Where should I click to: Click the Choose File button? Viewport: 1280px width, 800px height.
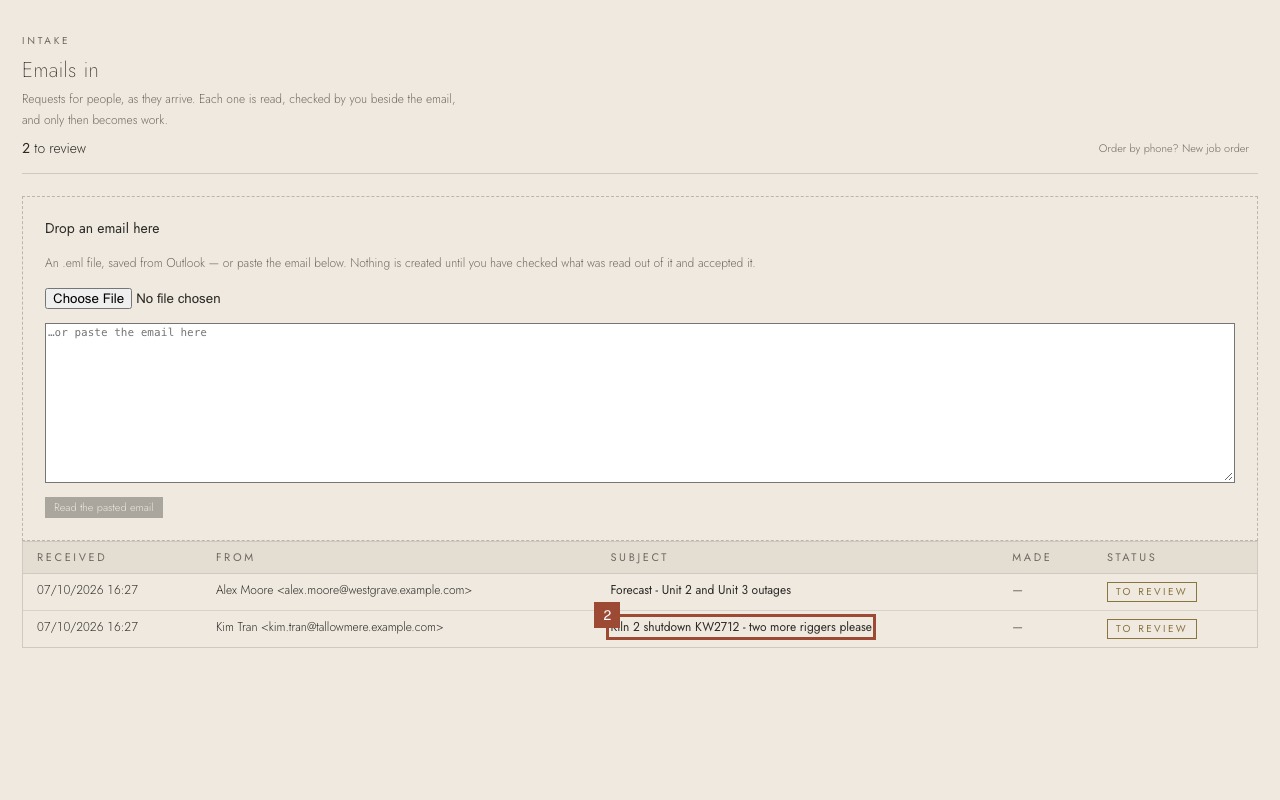tap(88, 298)
